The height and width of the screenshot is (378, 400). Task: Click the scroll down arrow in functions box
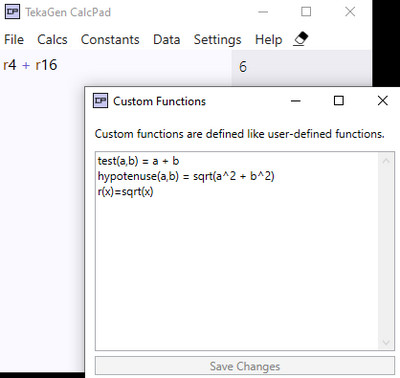pos(386,342)
